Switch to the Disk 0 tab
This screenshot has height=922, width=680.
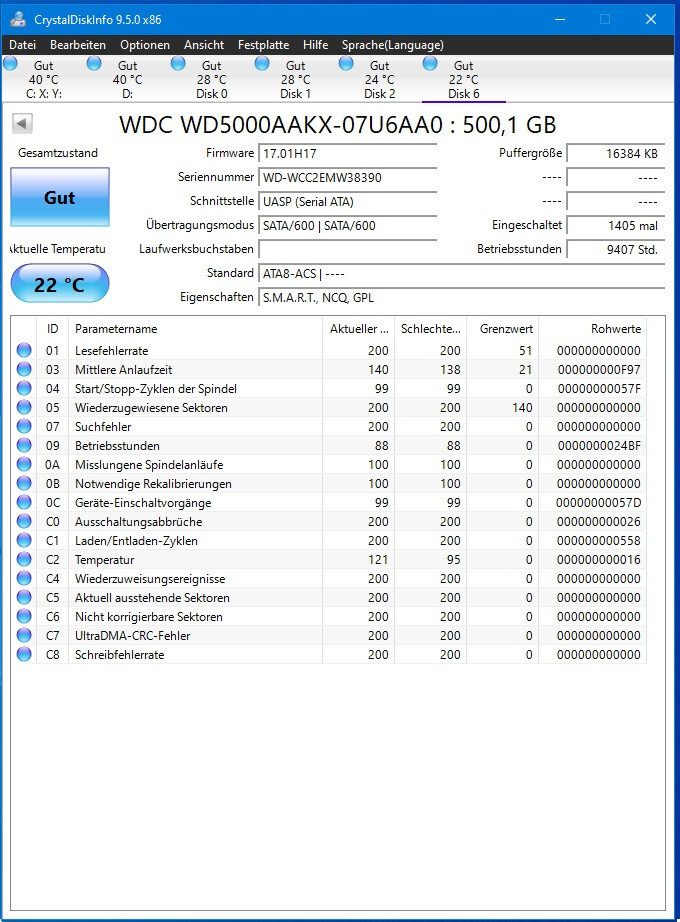212,79
